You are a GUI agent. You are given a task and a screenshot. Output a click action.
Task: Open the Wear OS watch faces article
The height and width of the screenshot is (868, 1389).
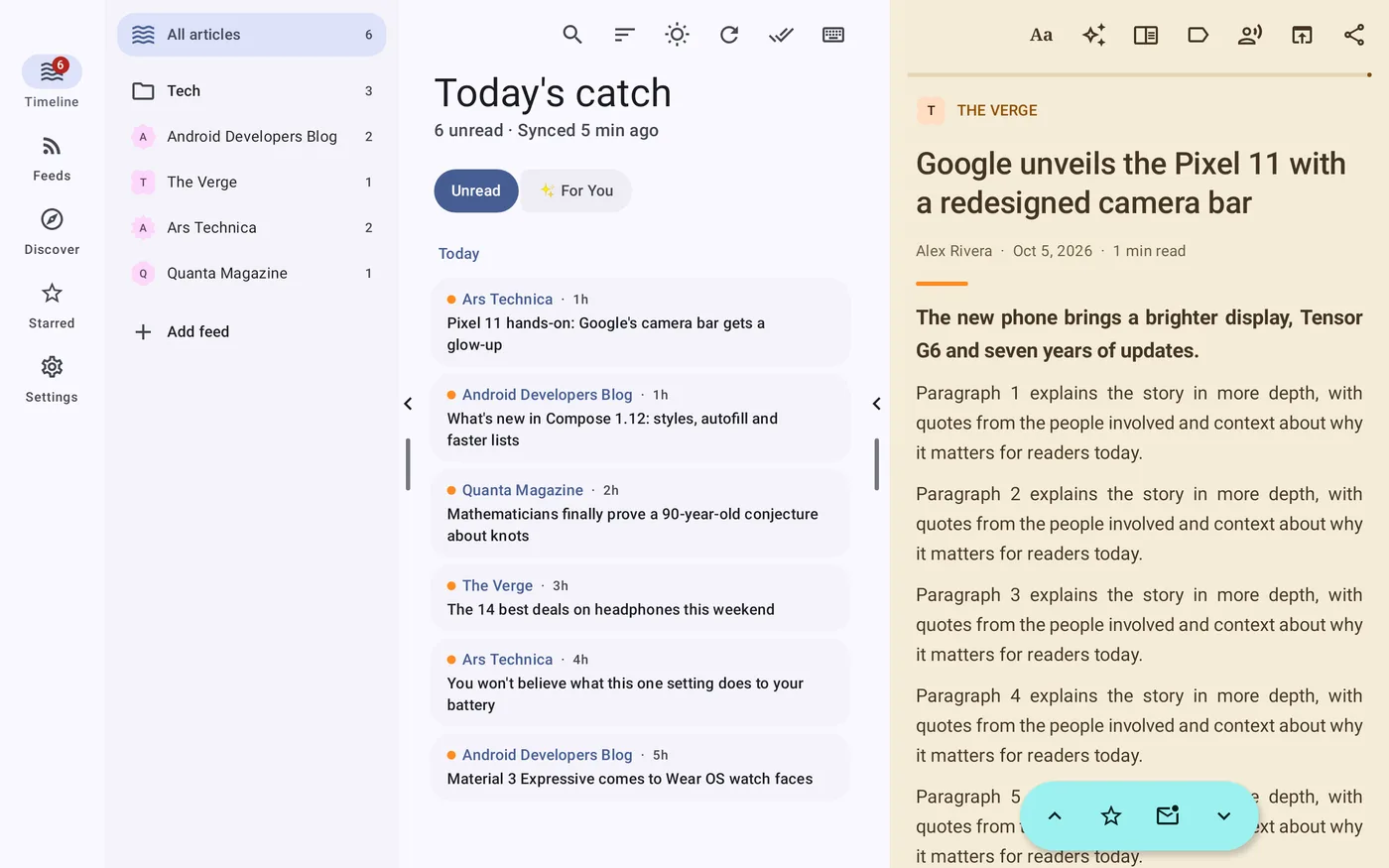coord(641,767)
